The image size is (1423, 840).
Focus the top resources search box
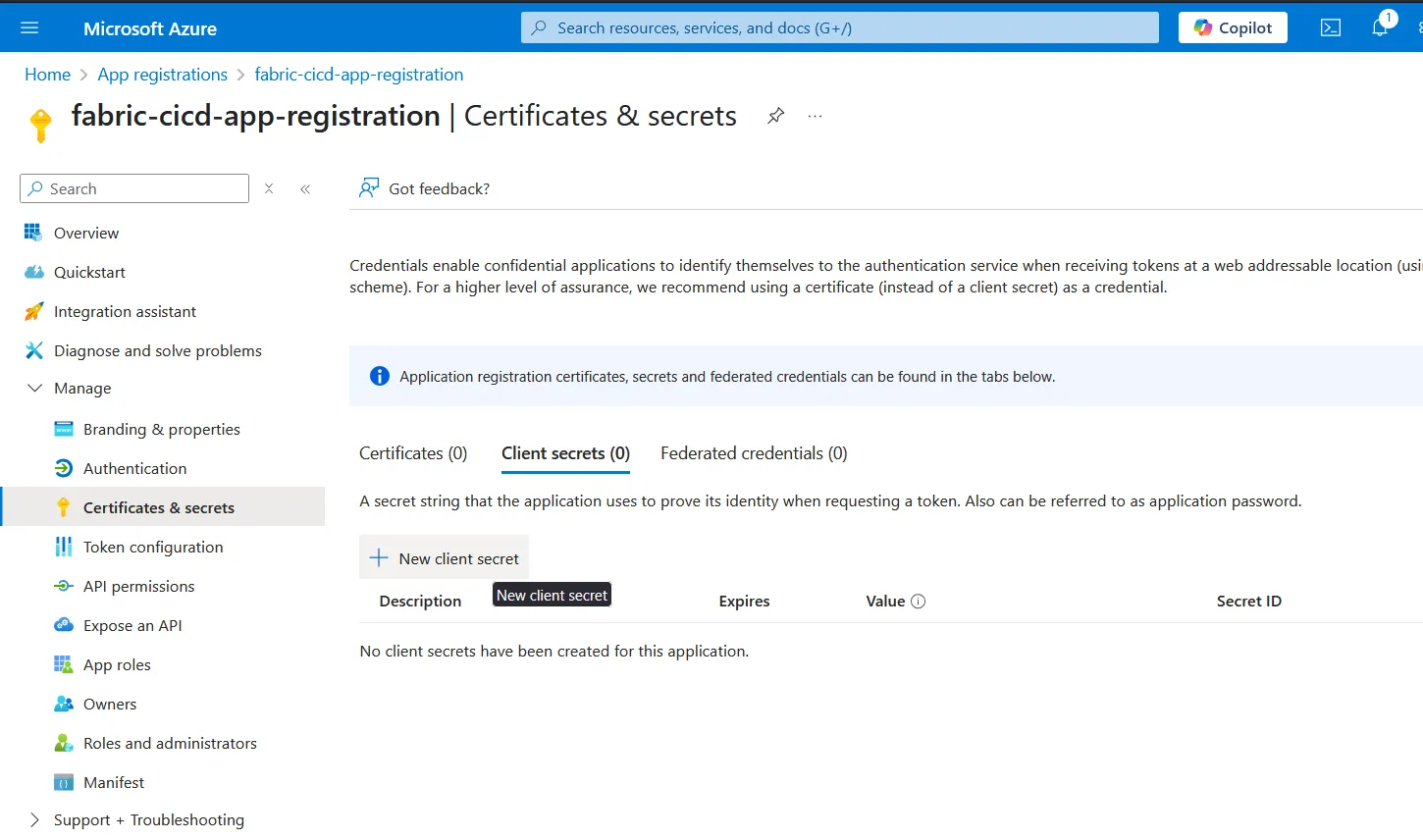click(840, 27)
